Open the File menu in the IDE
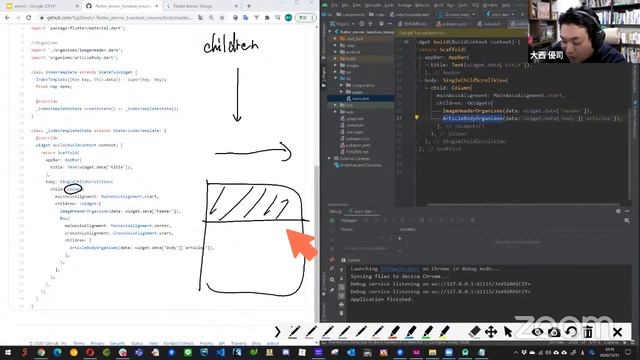This screenshot has height=360, width=640. pyautogui.click(x=335, y=5)
